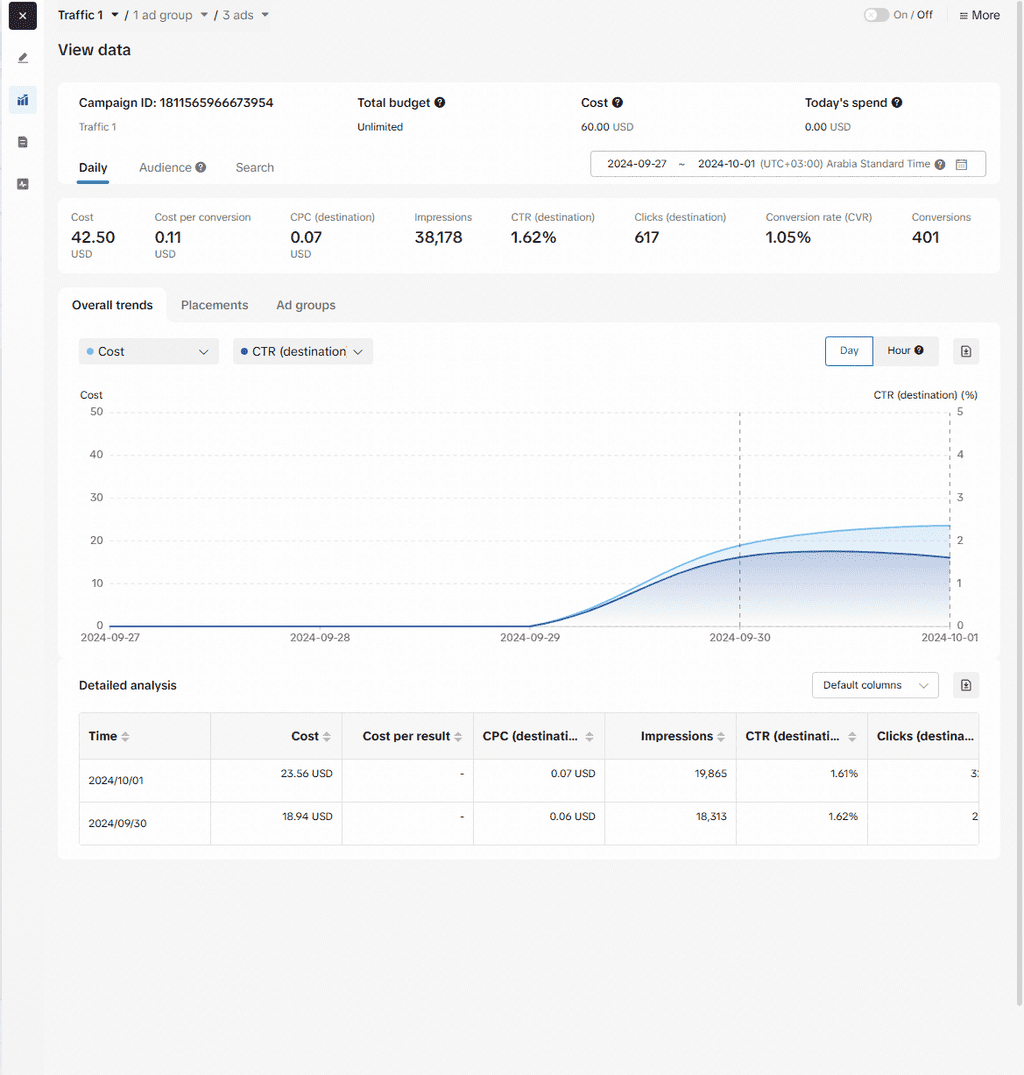Viewport: 1024px width, 1075px height.
Task: Export chart using the download icon
Action: (965, 351)
